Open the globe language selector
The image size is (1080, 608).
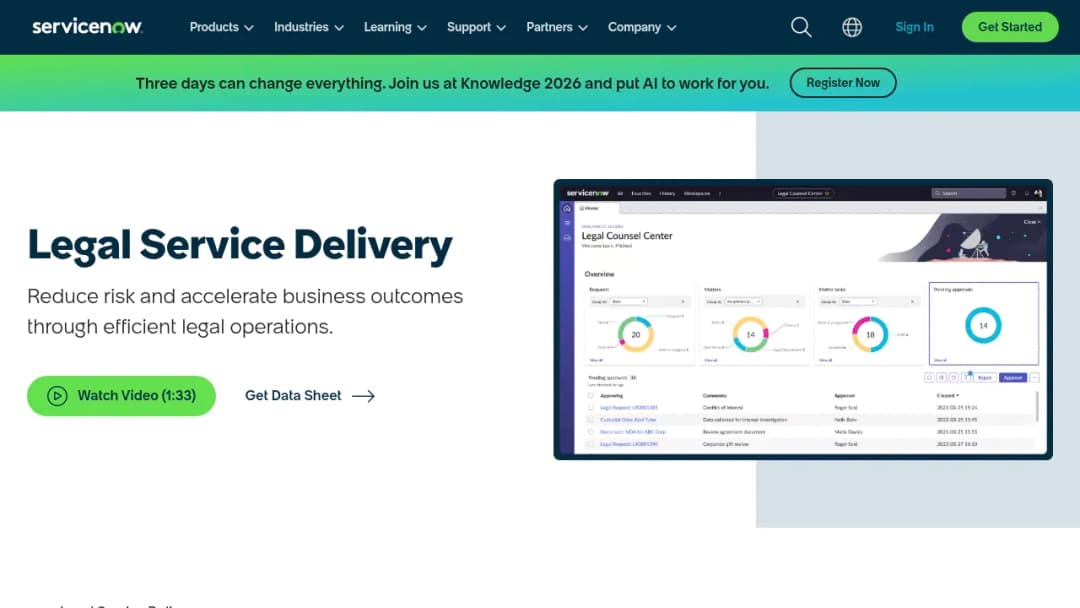point(852,27)
